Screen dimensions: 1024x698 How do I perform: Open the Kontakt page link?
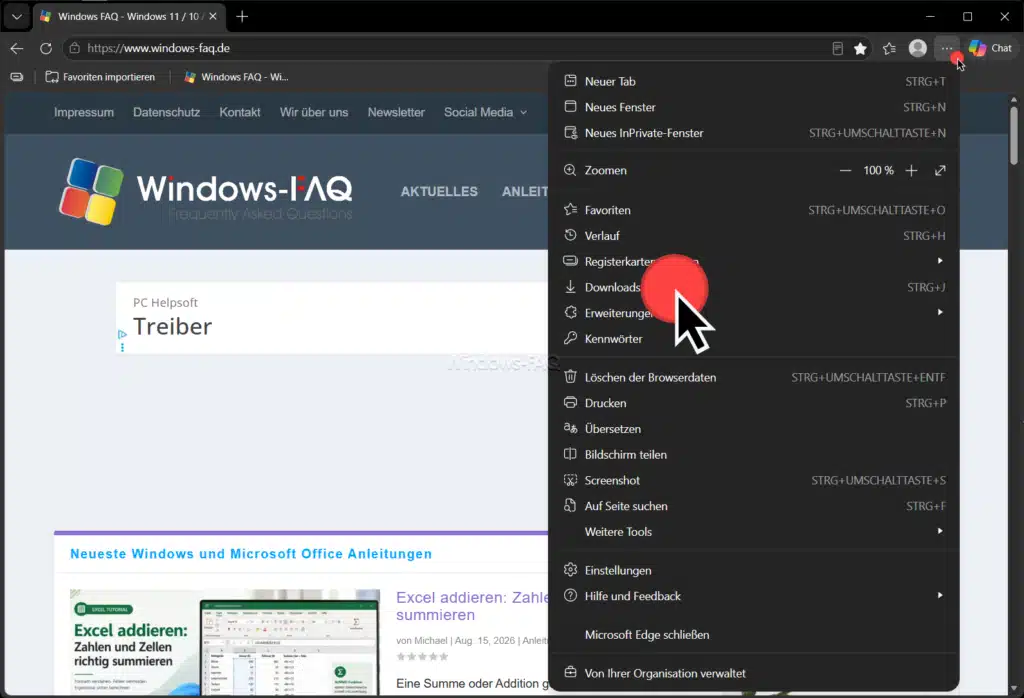coord(240,112)
